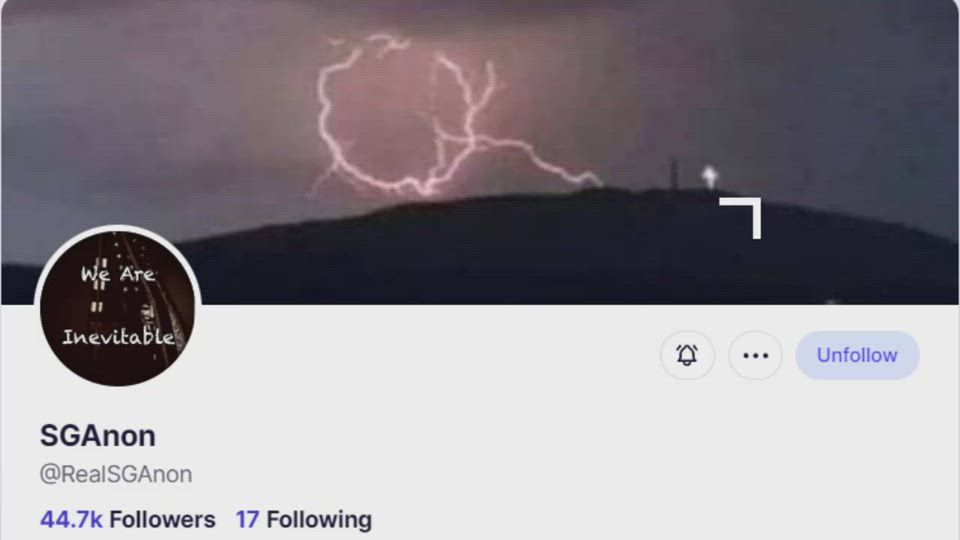Click the 44.7k follower count number

[x=71, y=519]
